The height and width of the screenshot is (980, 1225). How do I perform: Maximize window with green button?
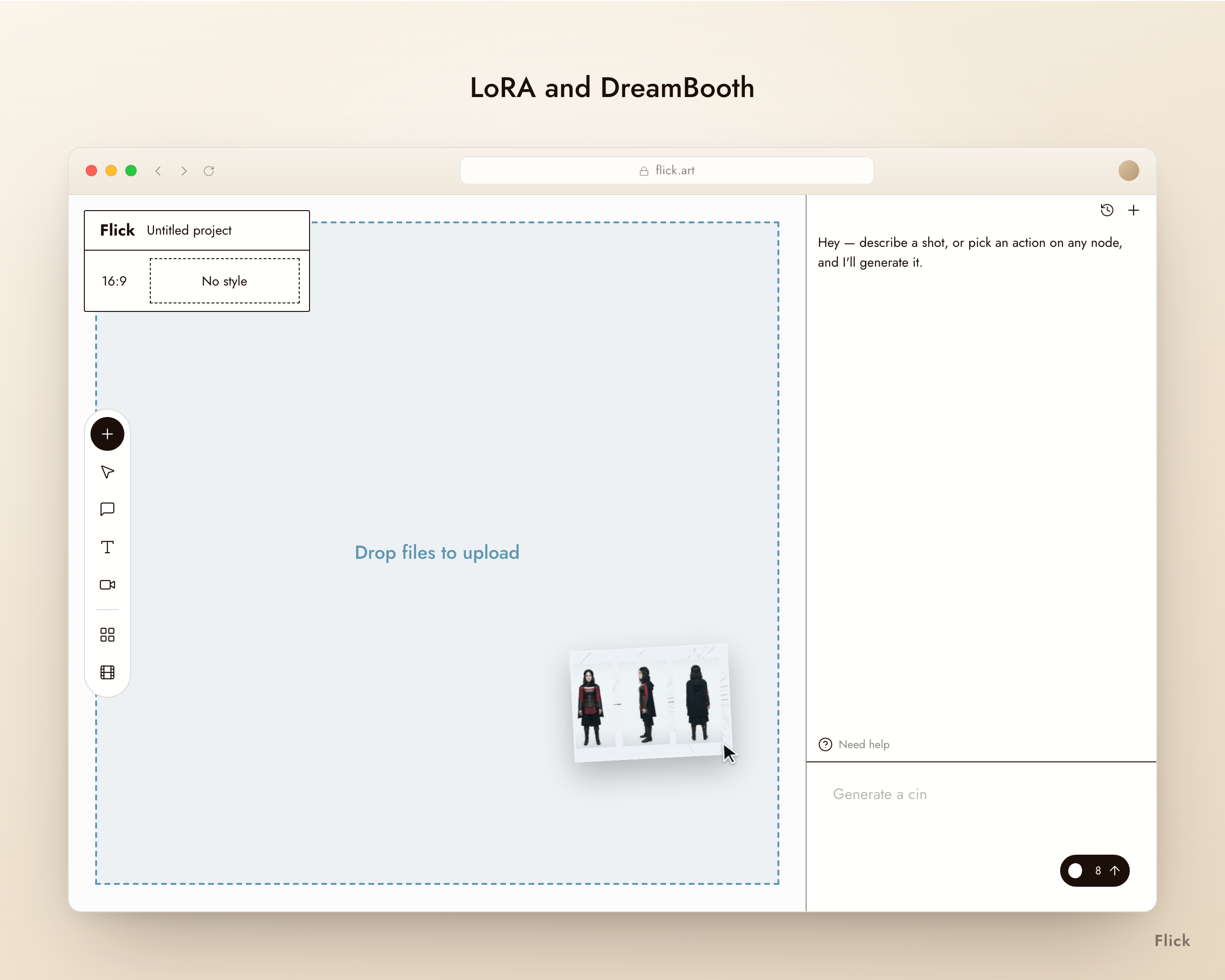coord(131,171)
